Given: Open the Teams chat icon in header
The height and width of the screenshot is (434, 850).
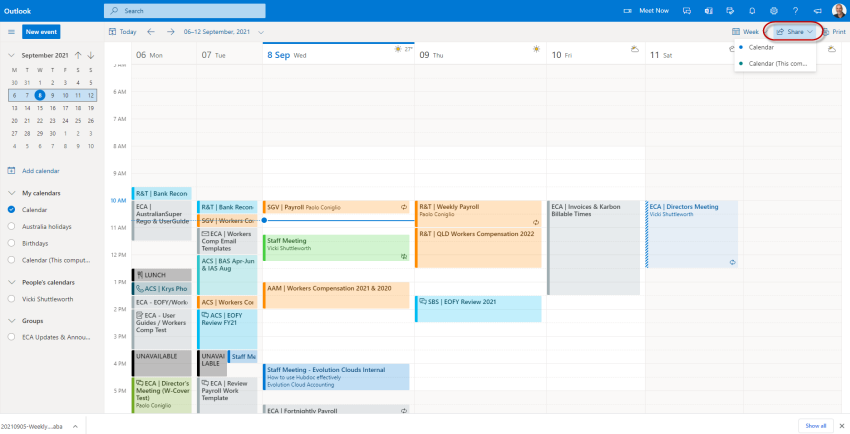Looking at the screenshot, I should 687,10.
